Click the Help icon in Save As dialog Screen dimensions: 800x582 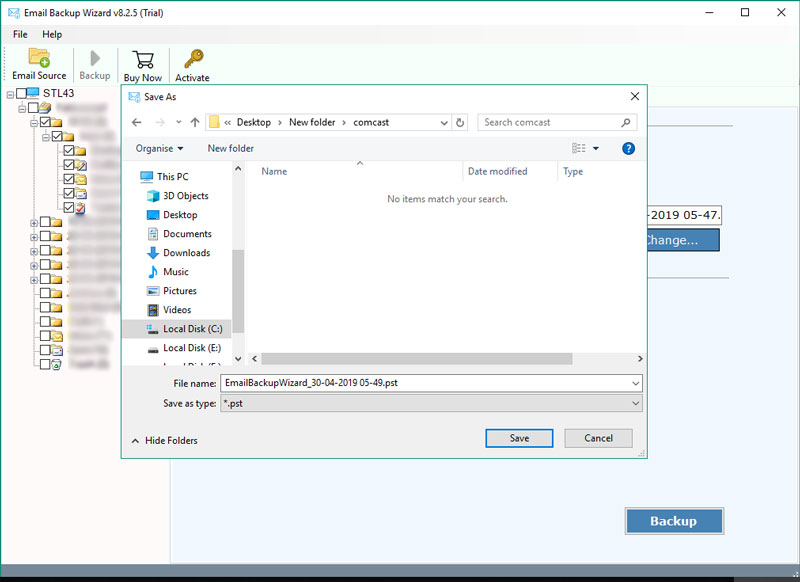pos(629,148)
